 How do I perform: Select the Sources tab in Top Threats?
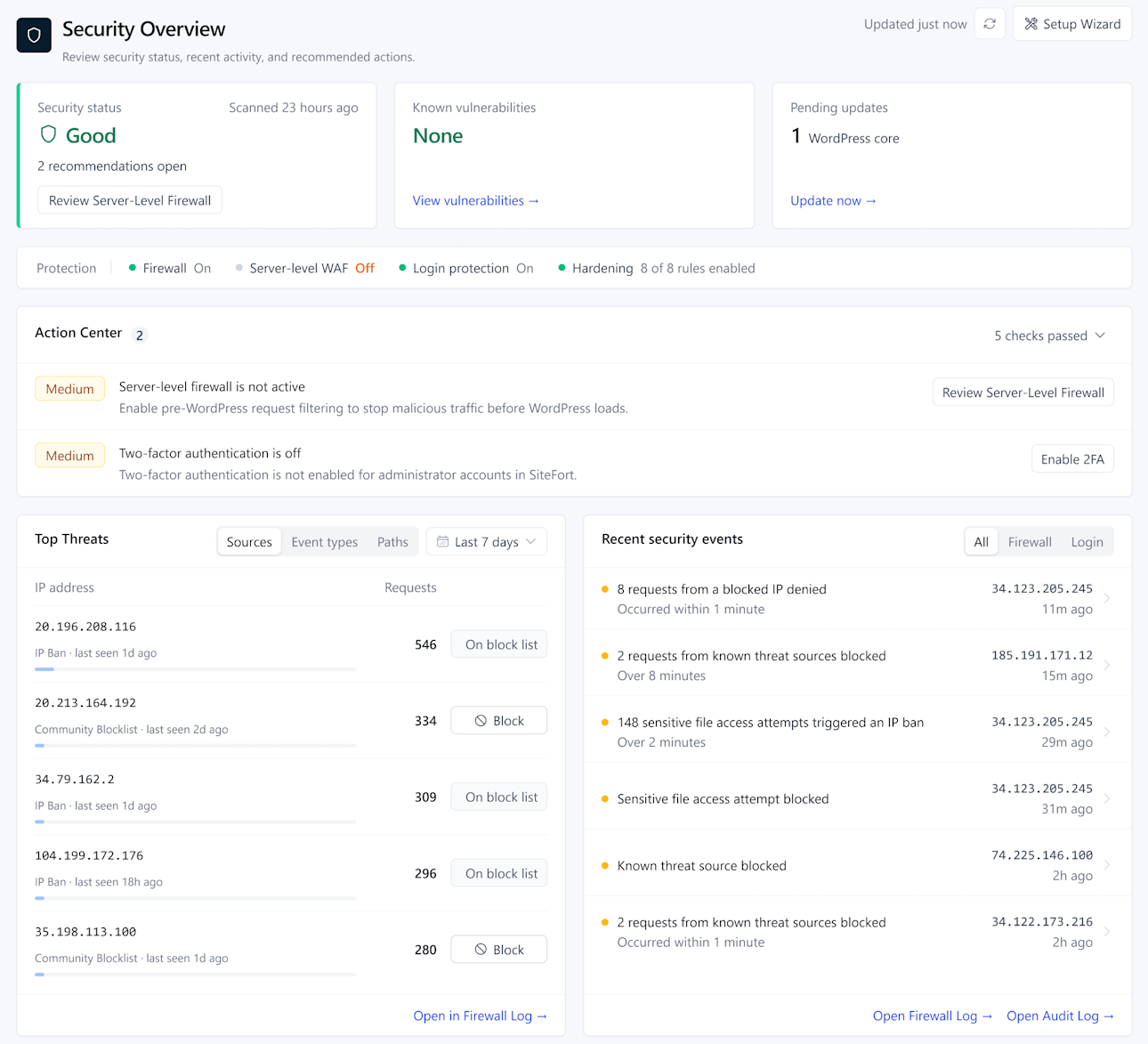pyautogui.click(x=249, y=542)
